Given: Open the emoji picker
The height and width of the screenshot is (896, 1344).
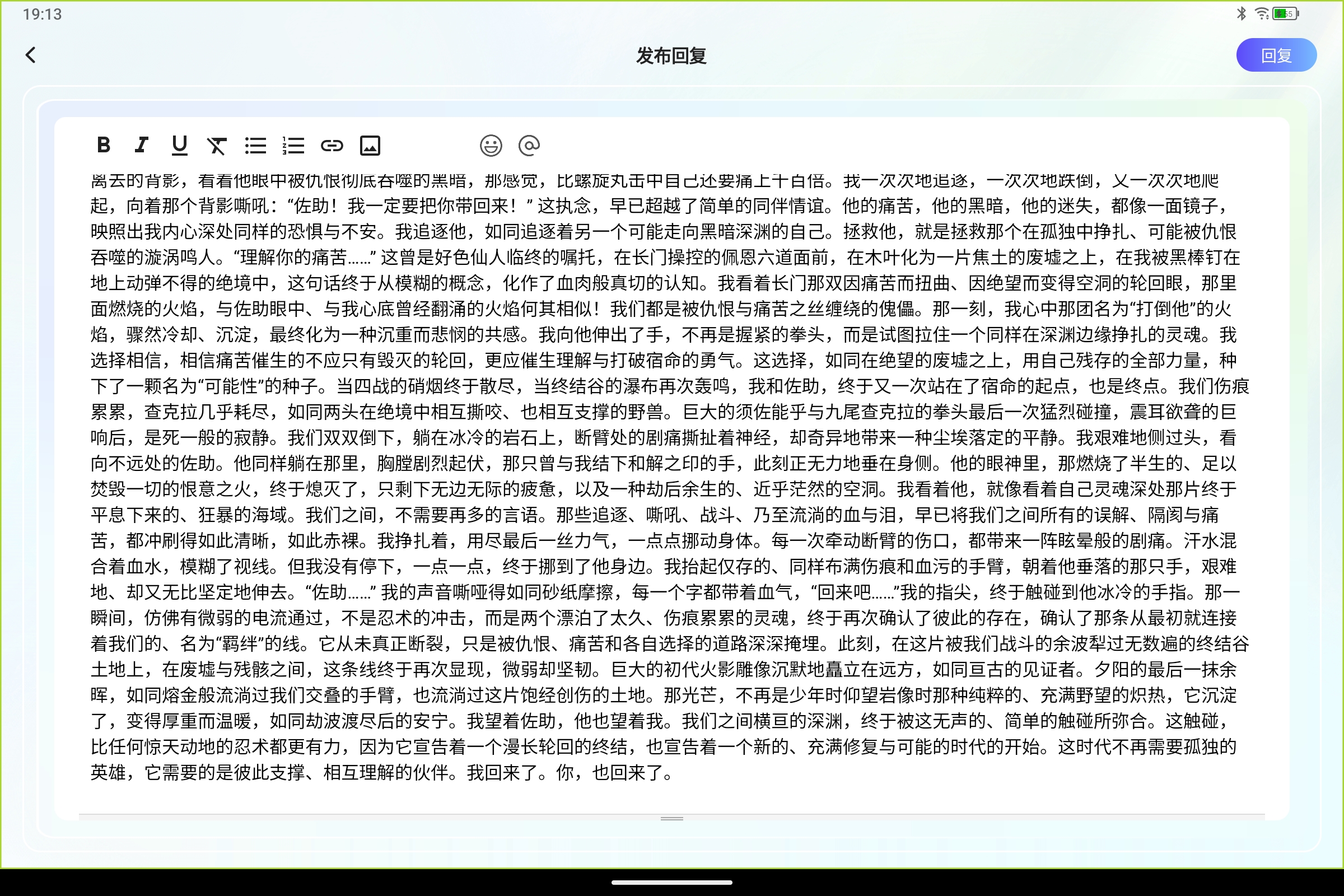Looking at the screenshot, I should (492, 146).
